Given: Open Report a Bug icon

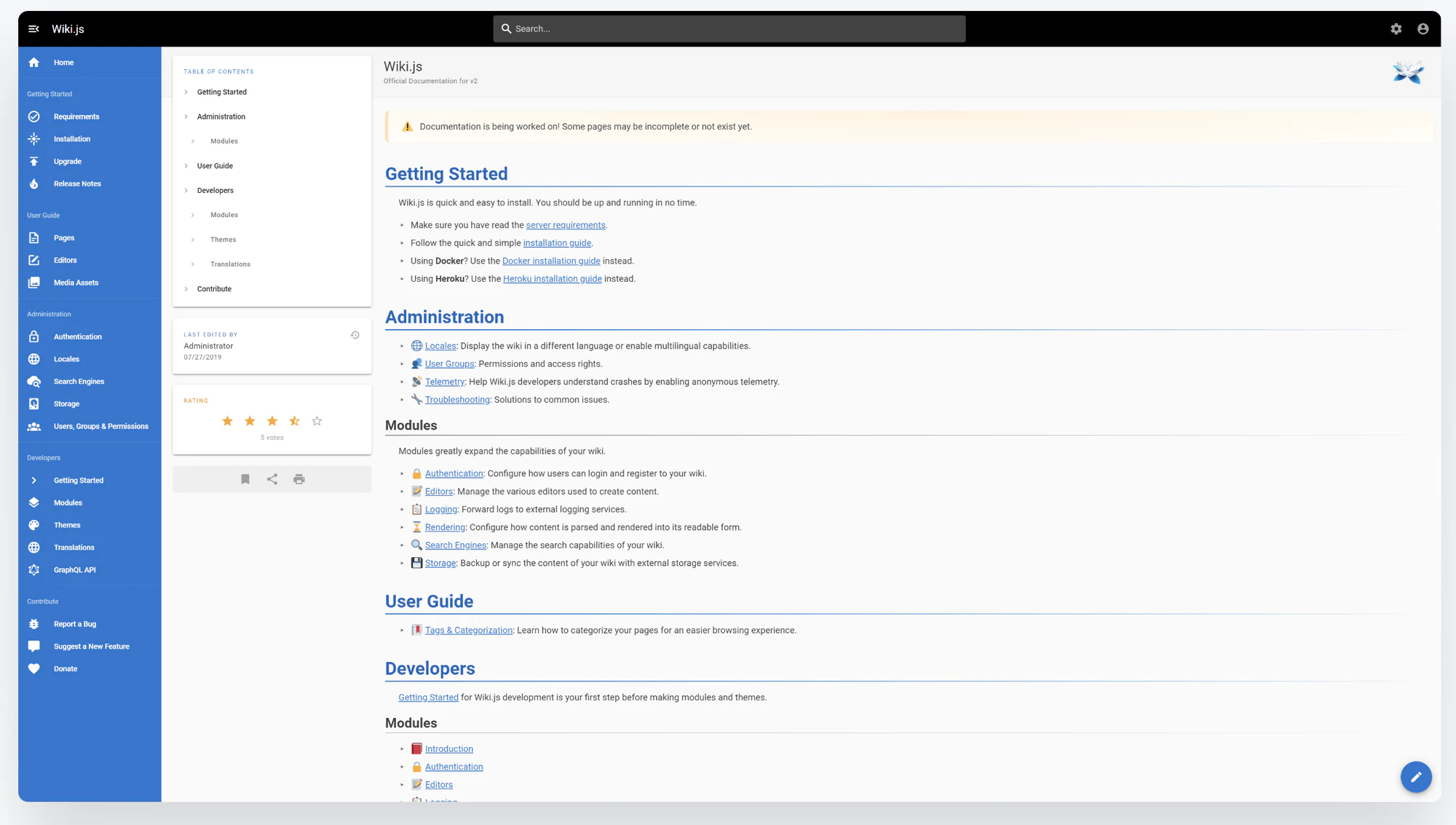Looking at the screenshot, I should click(33, 624).
